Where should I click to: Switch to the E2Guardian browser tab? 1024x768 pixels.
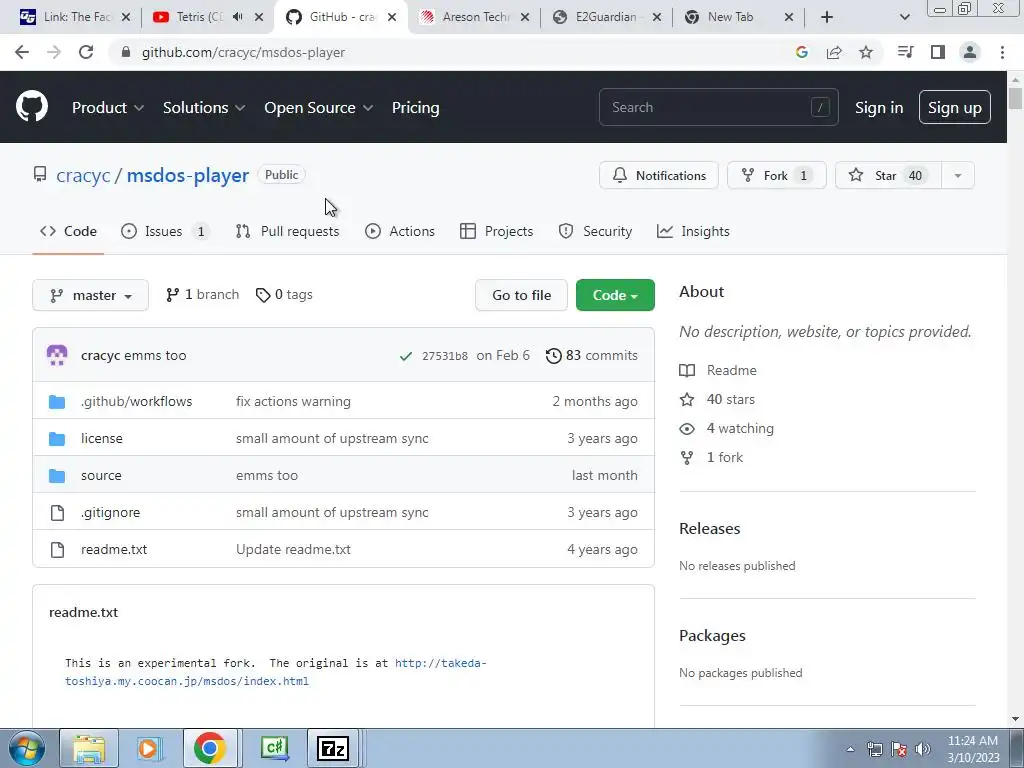(605, 17)
